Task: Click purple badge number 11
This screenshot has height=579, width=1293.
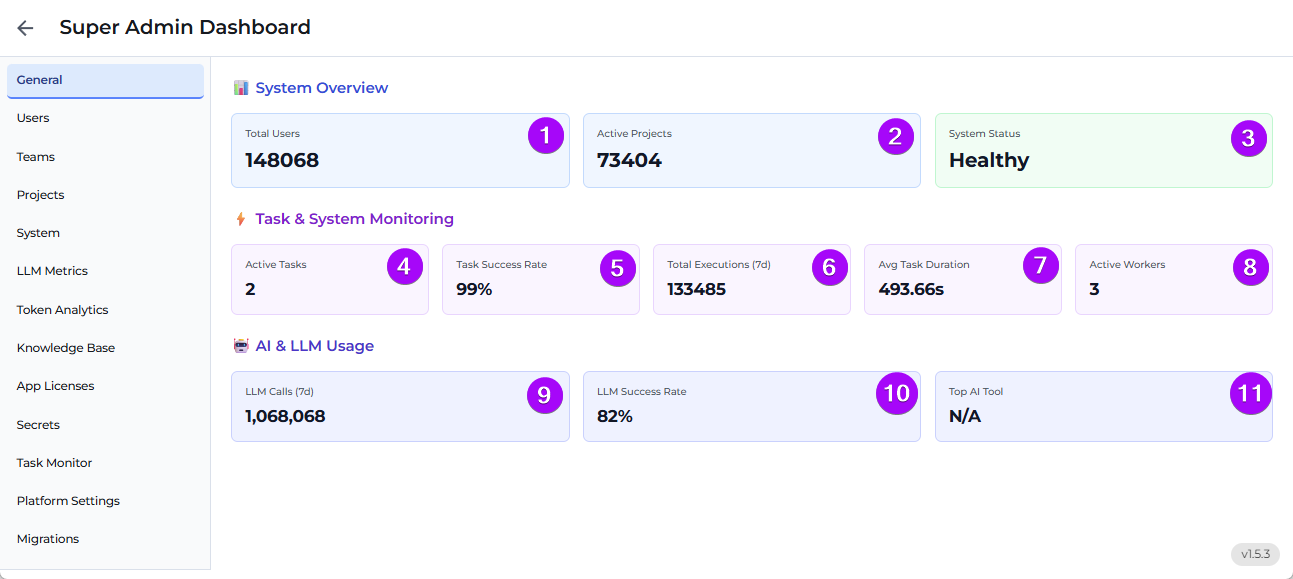Action: coord(1250,394)
